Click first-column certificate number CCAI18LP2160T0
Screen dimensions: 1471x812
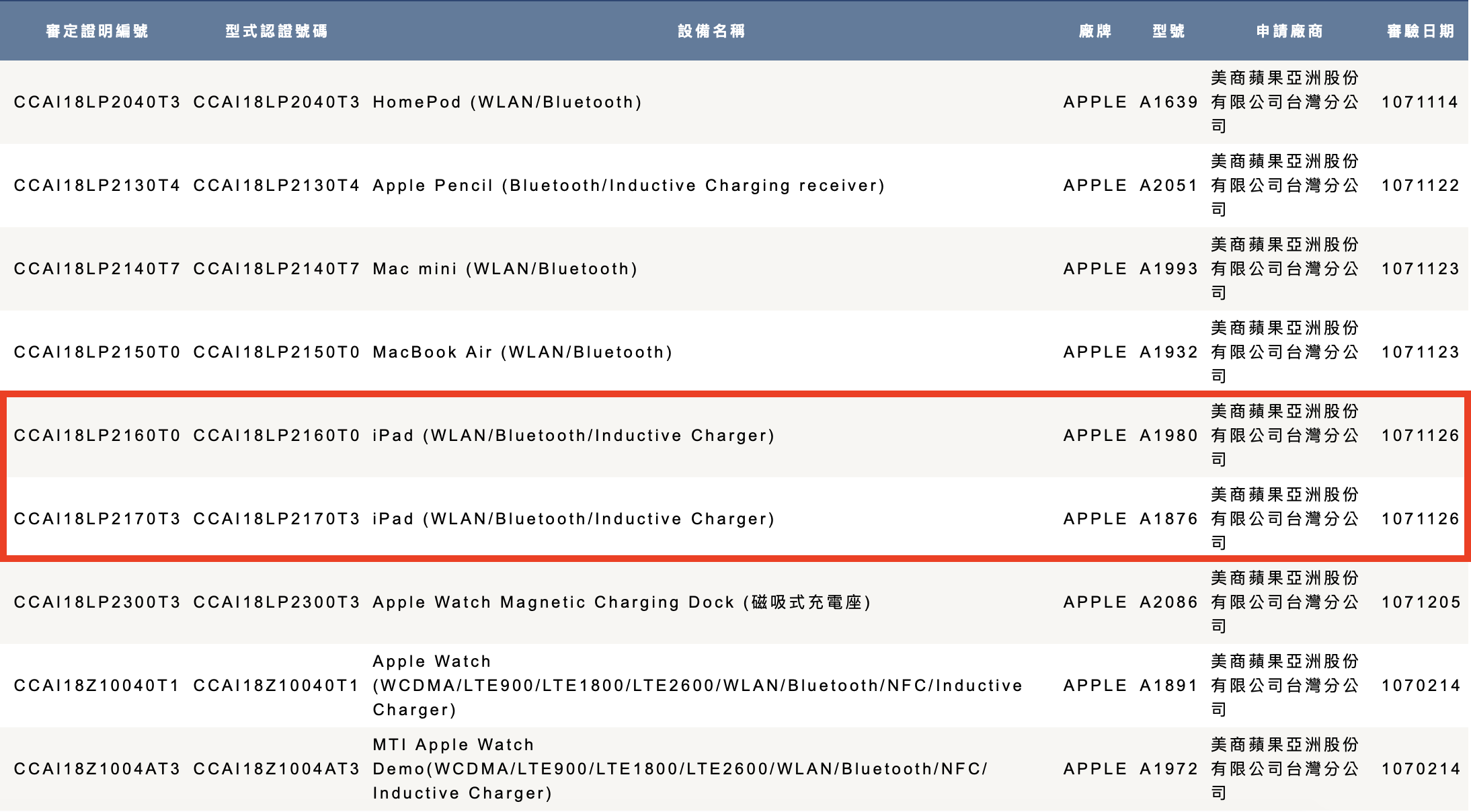coord(97,436)
